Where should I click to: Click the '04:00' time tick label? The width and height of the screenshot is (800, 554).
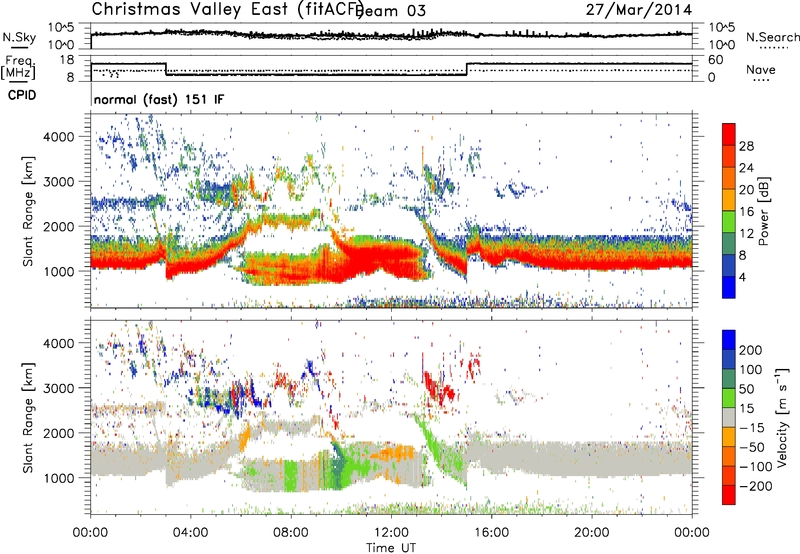coord(190,533)
